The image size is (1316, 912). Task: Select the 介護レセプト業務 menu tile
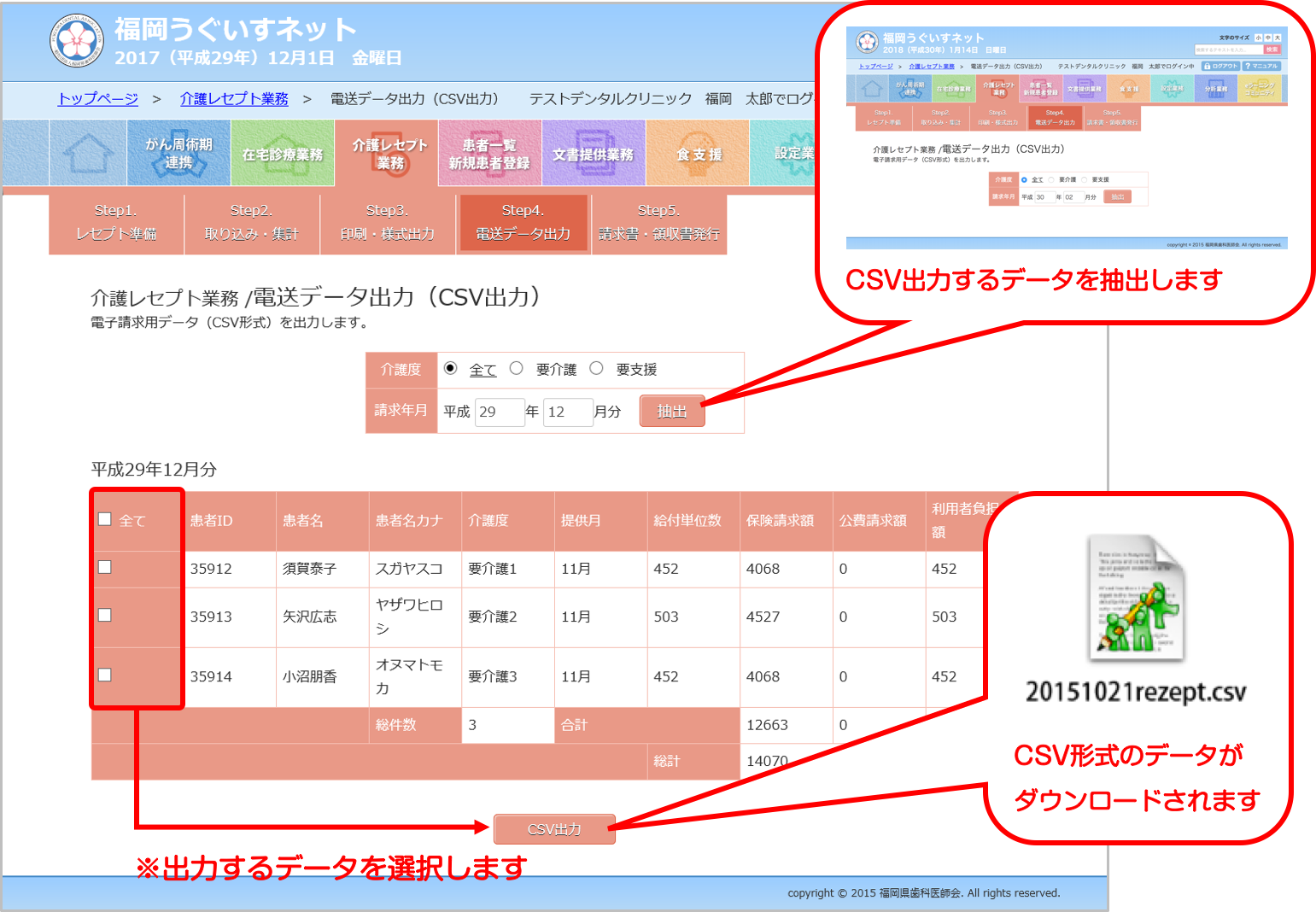389,154
